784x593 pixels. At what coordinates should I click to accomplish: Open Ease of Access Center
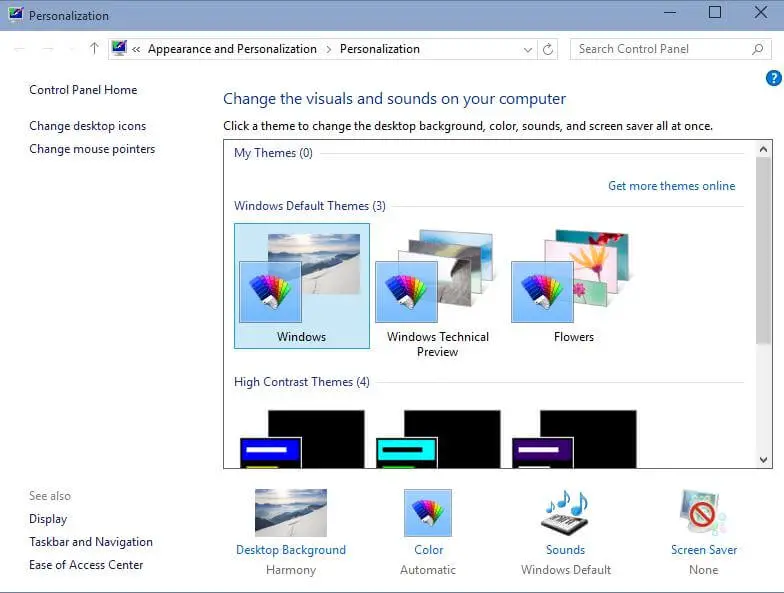(86, 564)
